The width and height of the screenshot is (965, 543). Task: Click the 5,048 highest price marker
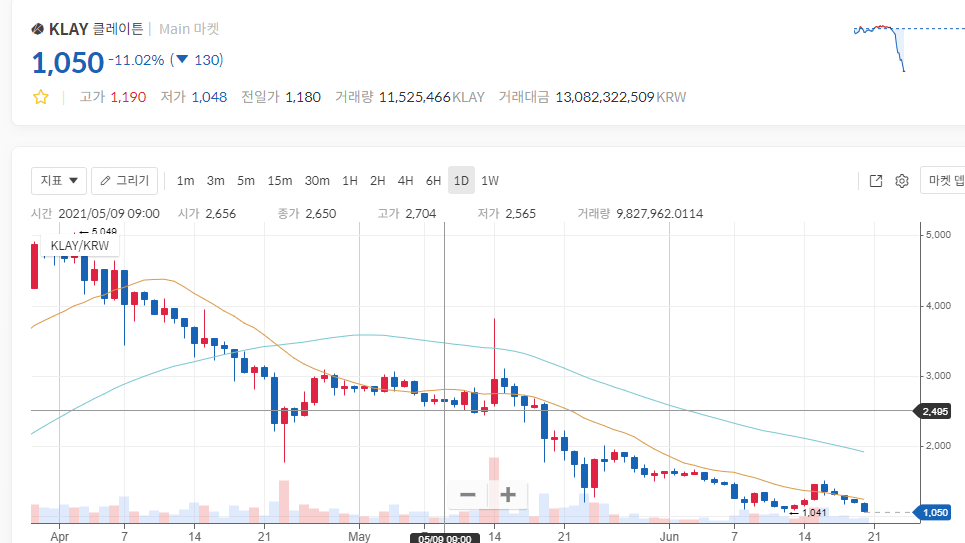(x=98, y=231)
